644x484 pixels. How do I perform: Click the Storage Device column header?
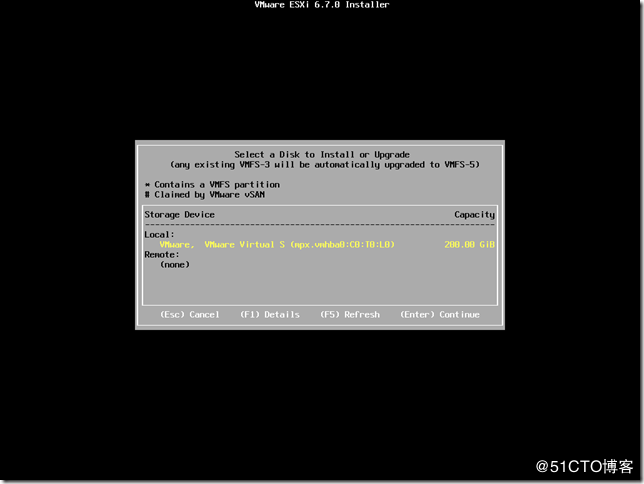[x=179, y=214]
